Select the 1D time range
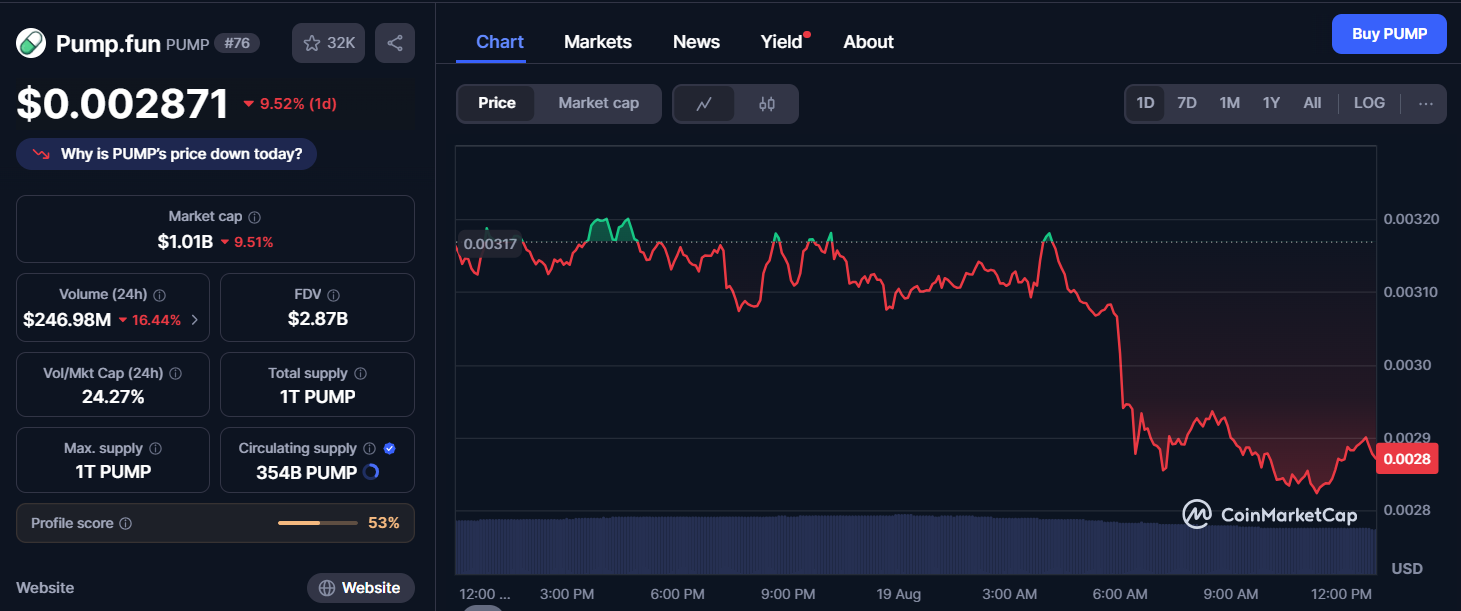Screen dimensions: 1461x611 pos(1146,103)
